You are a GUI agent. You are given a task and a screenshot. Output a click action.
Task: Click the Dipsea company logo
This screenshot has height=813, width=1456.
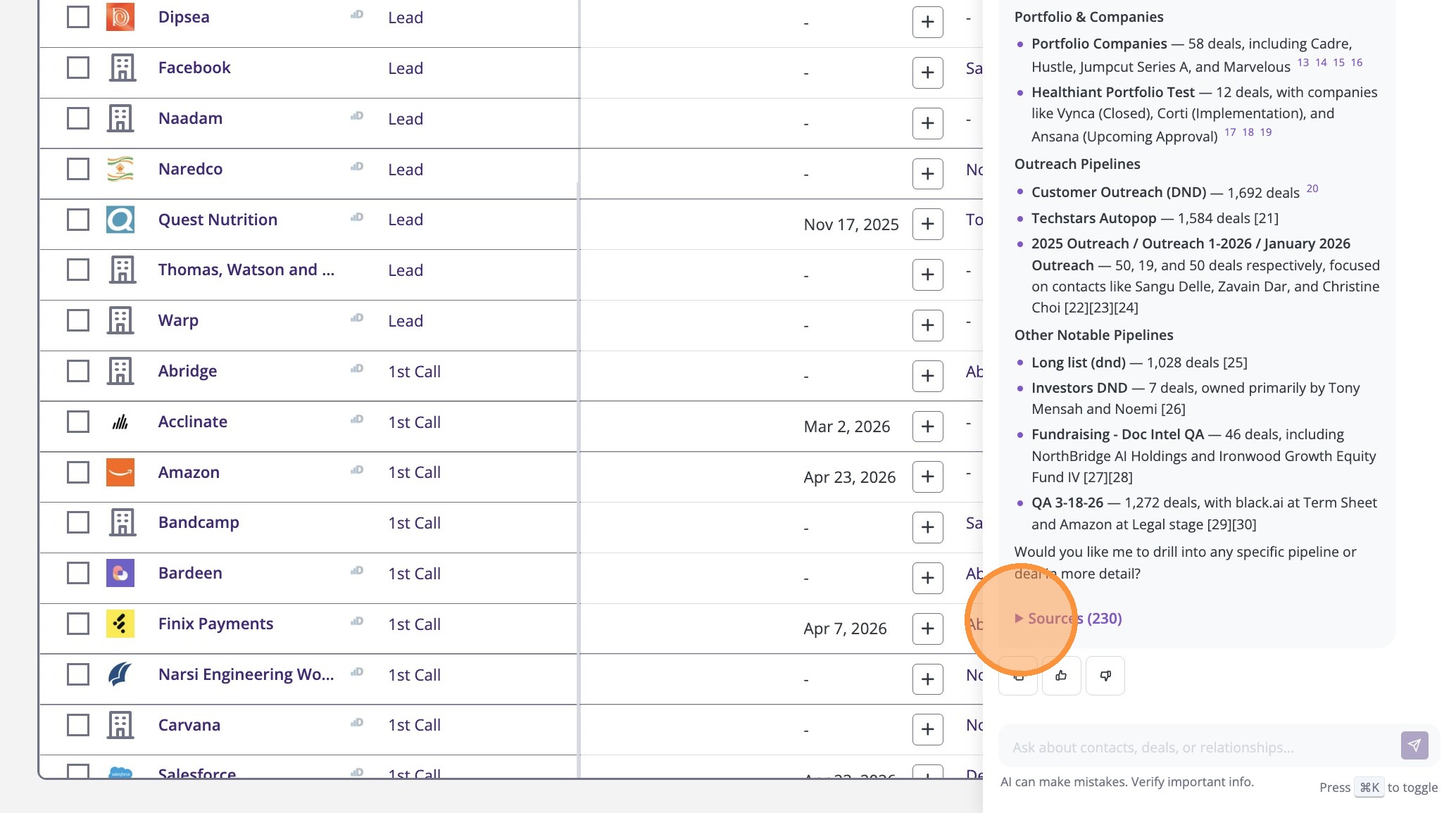120,18
